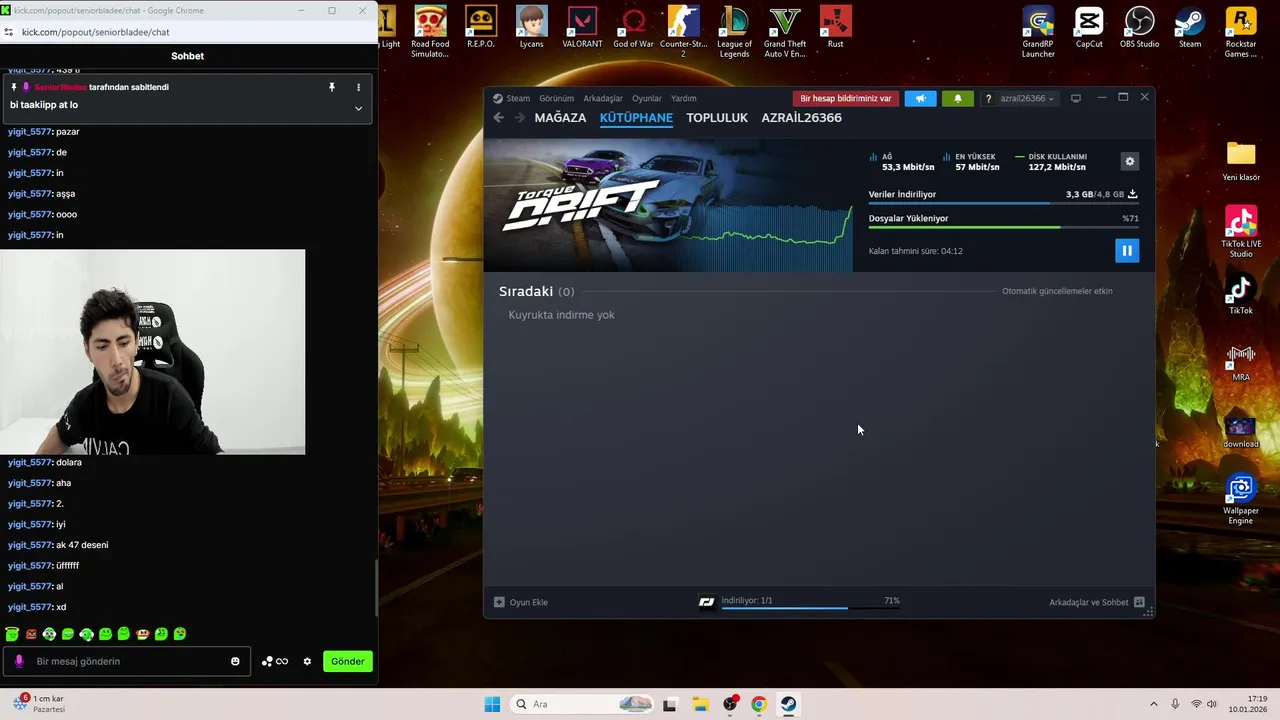Click the Veriler İndiriliyor progress bar

1003,203
